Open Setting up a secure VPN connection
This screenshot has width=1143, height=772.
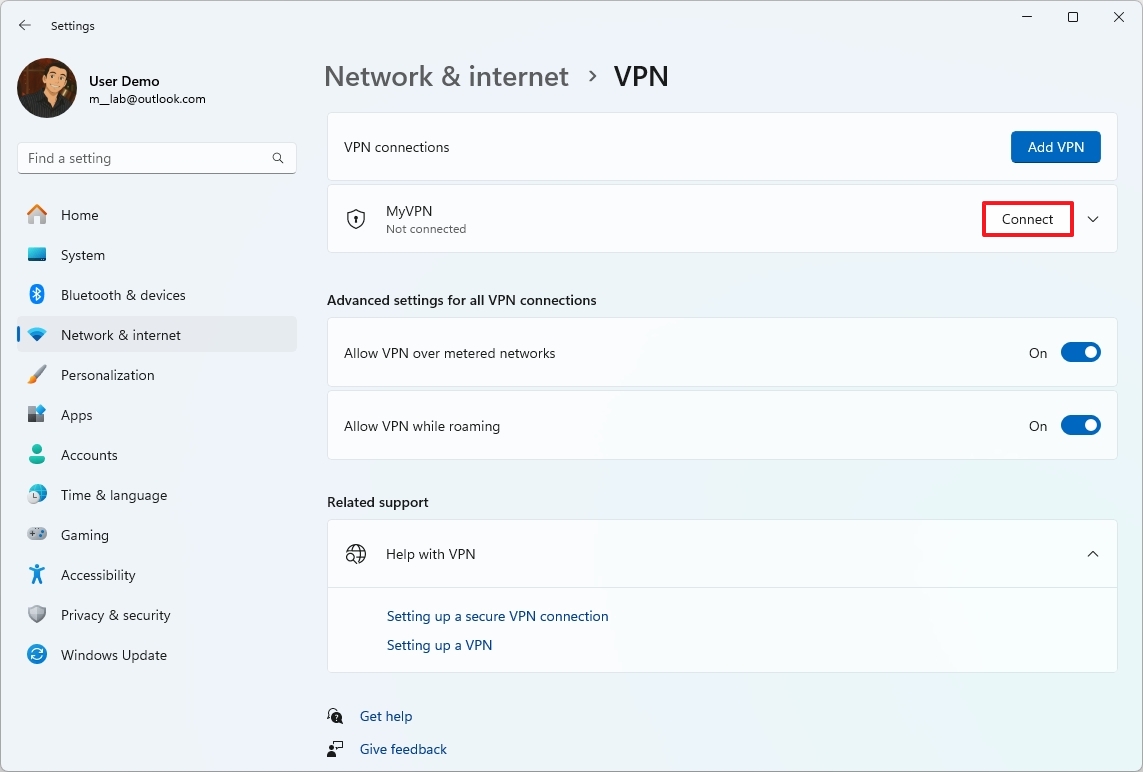click(x=497, y=616)
